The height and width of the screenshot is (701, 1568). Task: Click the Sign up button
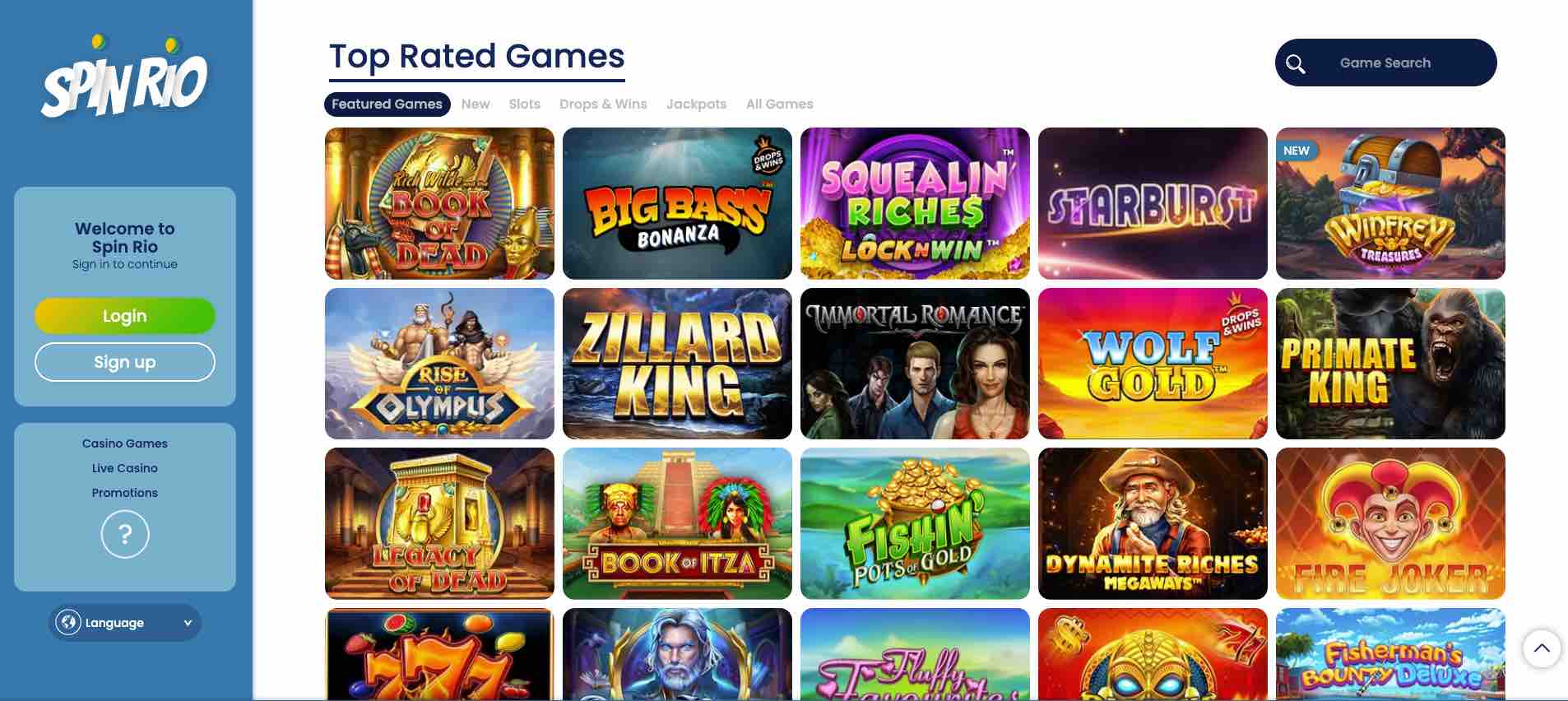tap(125, 362)
